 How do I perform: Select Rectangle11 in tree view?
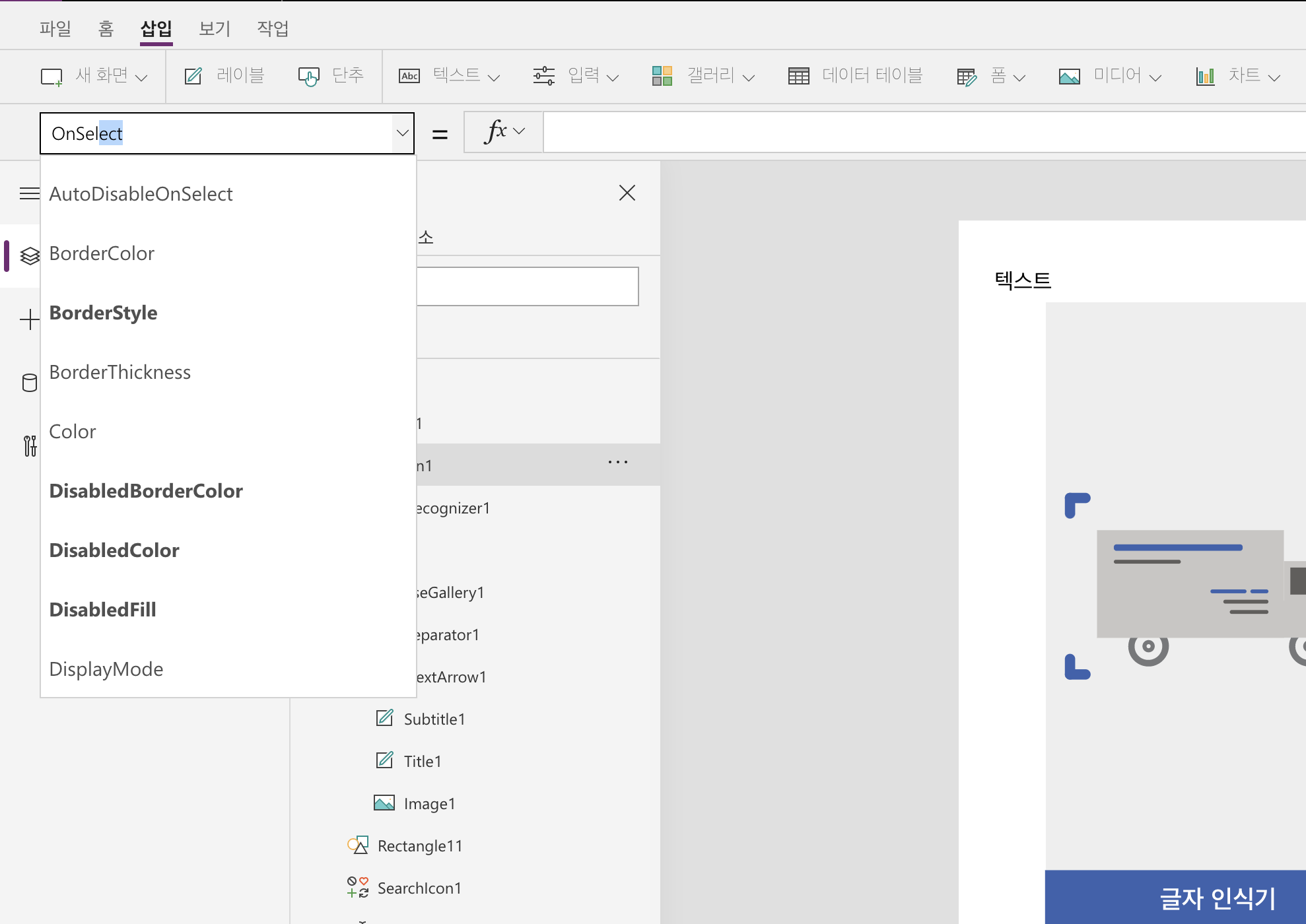tap(420, 846)
